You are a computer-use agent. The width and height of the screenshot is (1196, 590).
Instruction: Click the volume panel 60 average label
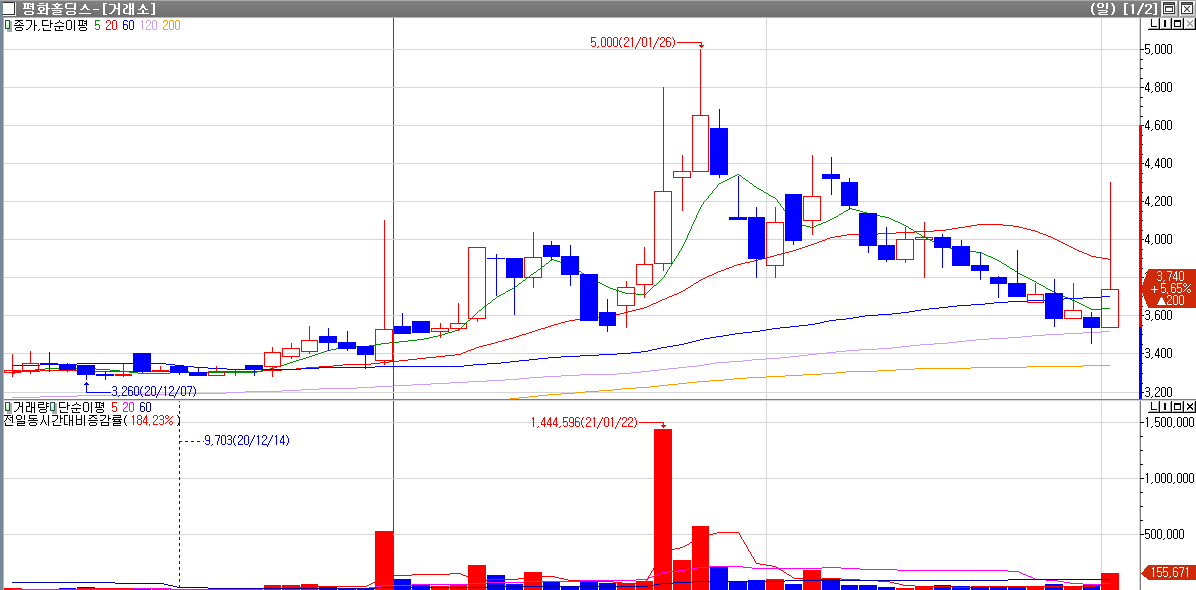tap(145, 407)
